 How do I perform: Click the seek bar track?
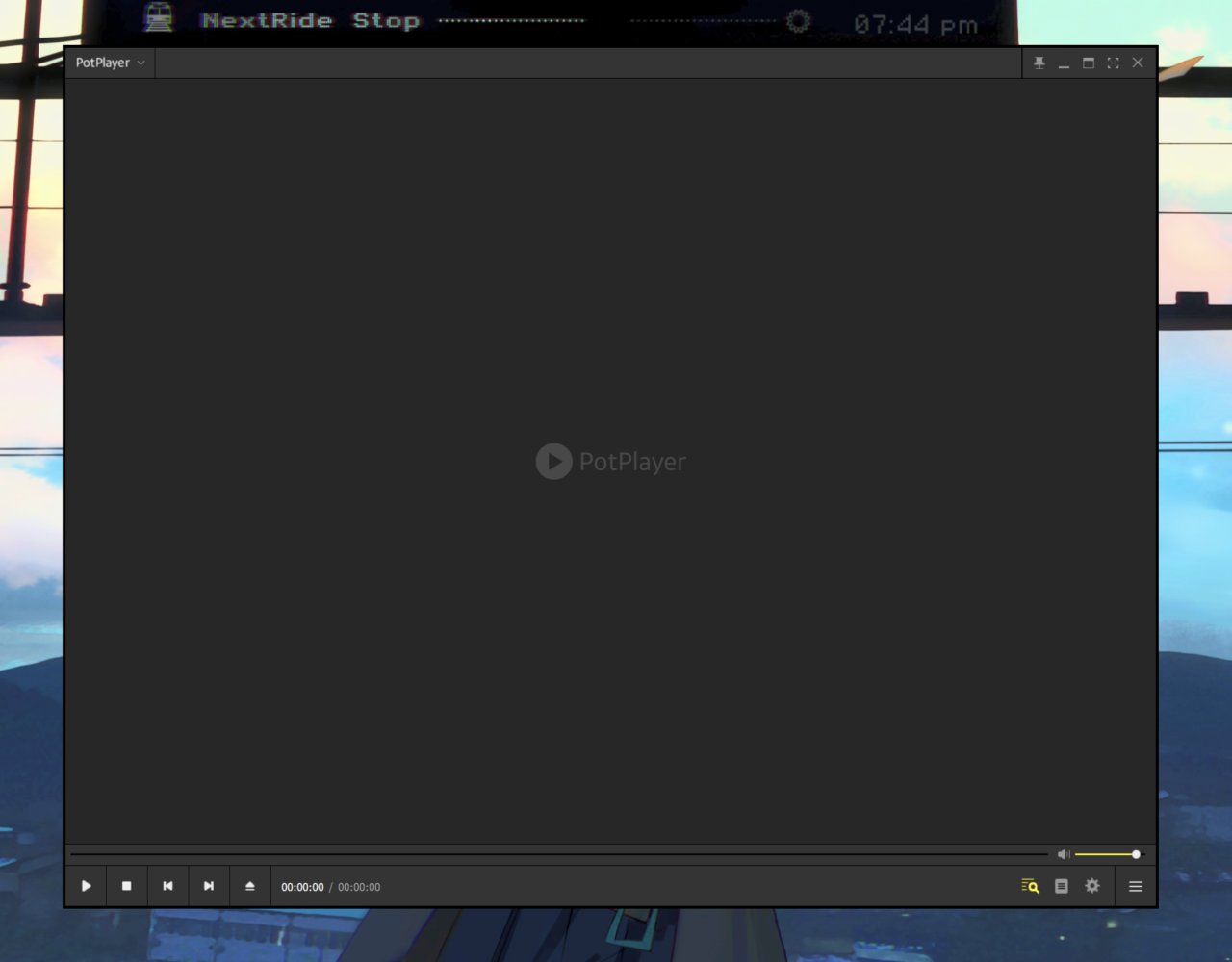click(558, 854)
